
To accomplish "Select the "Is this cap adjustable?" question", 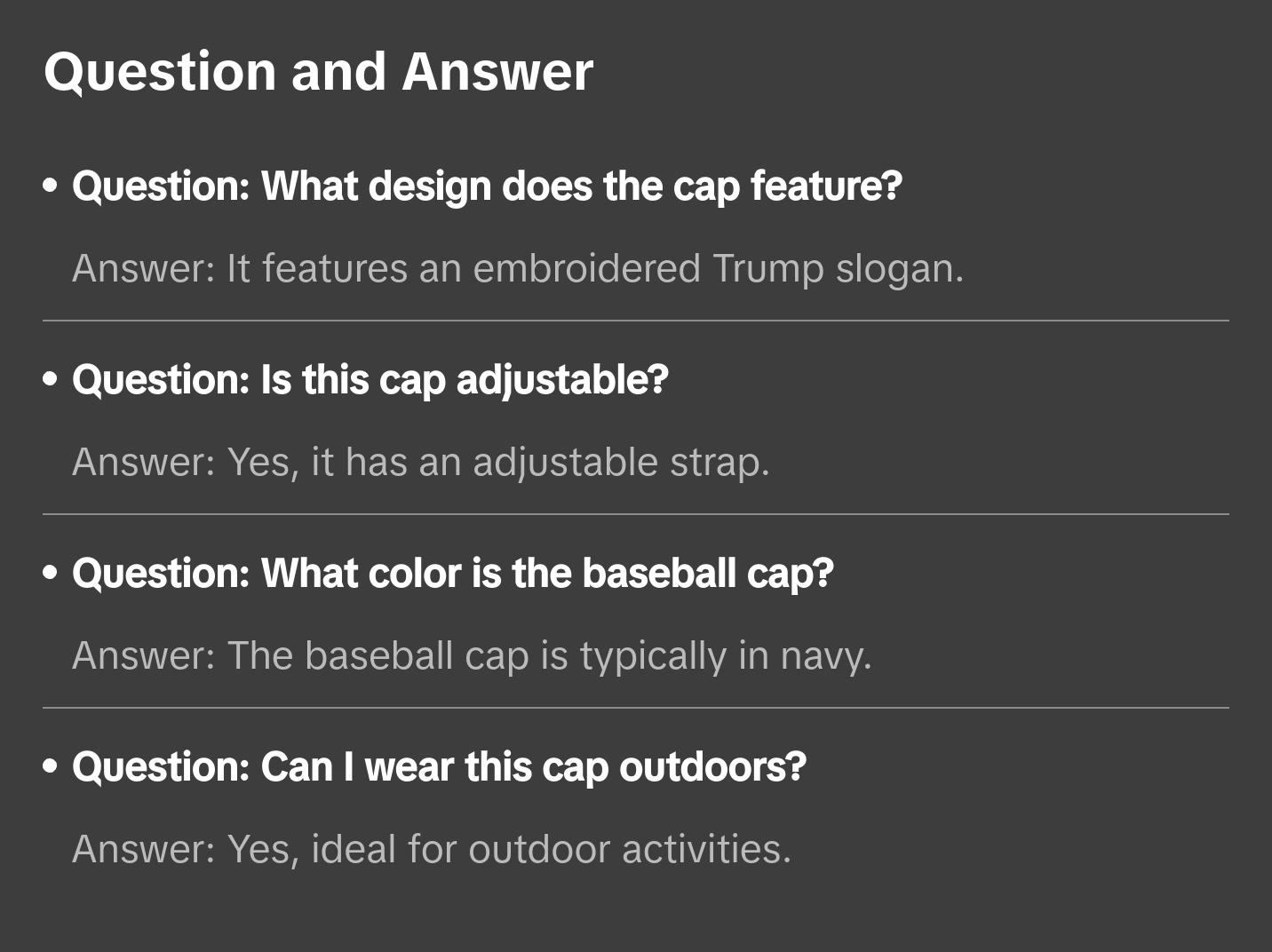I will tap(370, 380).
